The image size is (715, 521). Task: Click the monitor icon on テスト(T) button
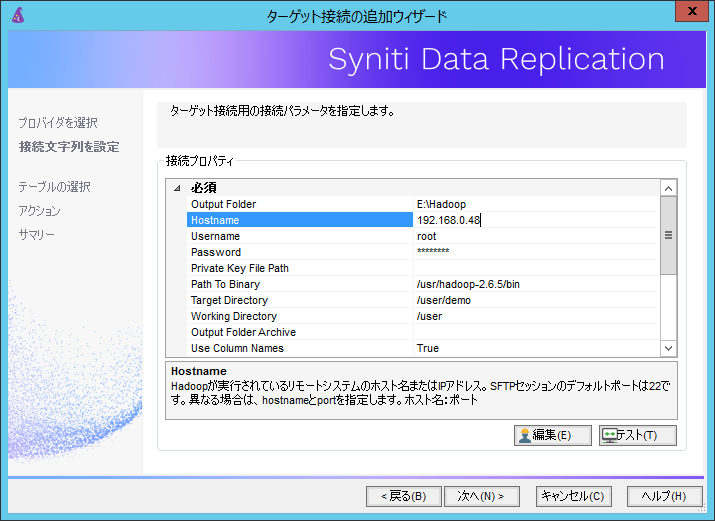[x=609, y=435]
